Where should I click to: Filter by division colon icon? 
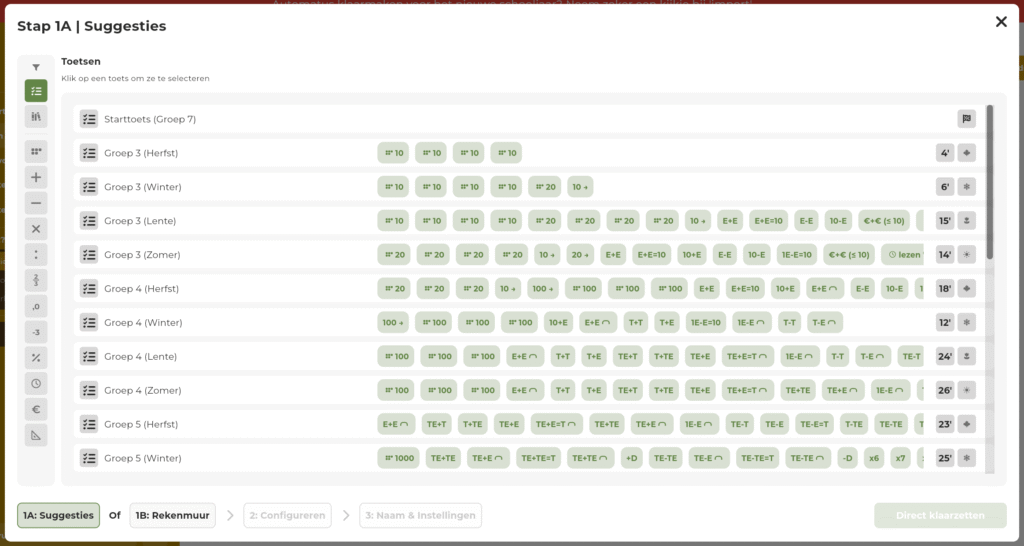36,255
